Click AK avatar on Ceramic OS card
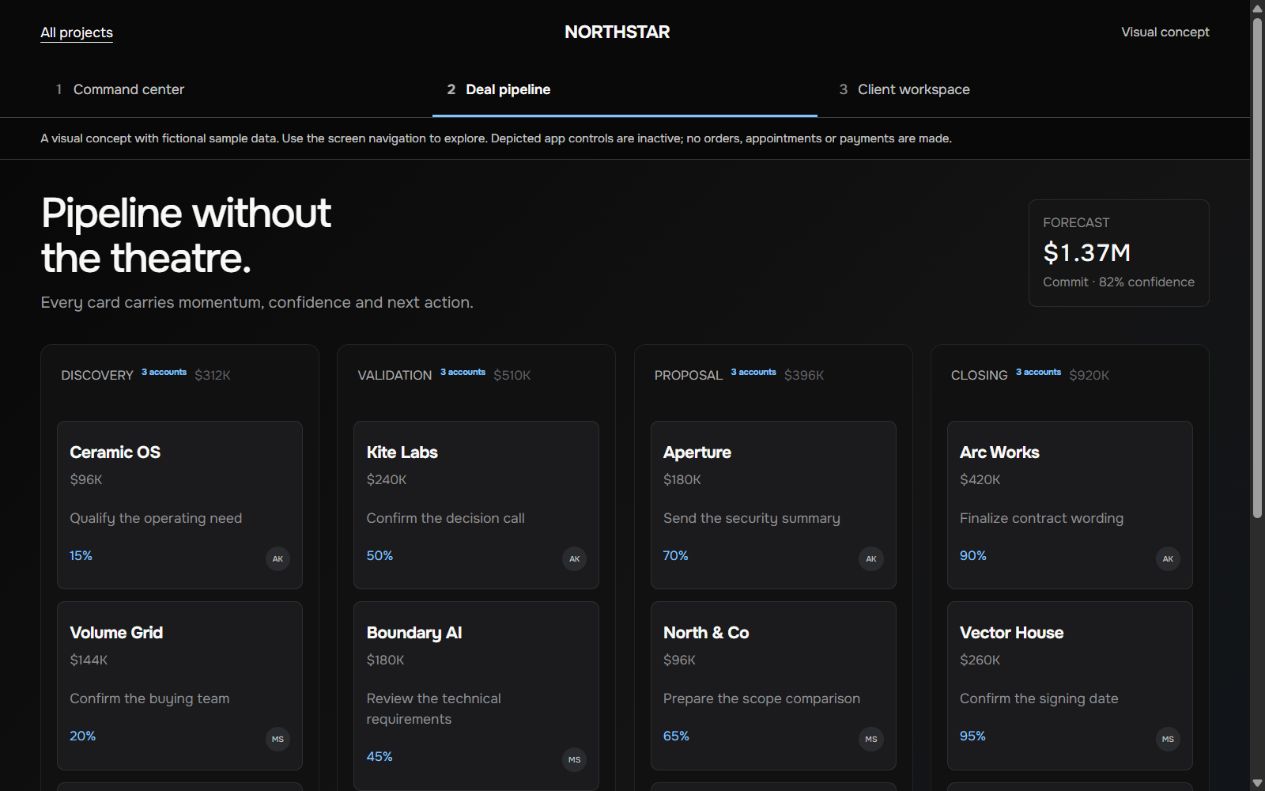Screen dimensions: 1265x791 278,559
